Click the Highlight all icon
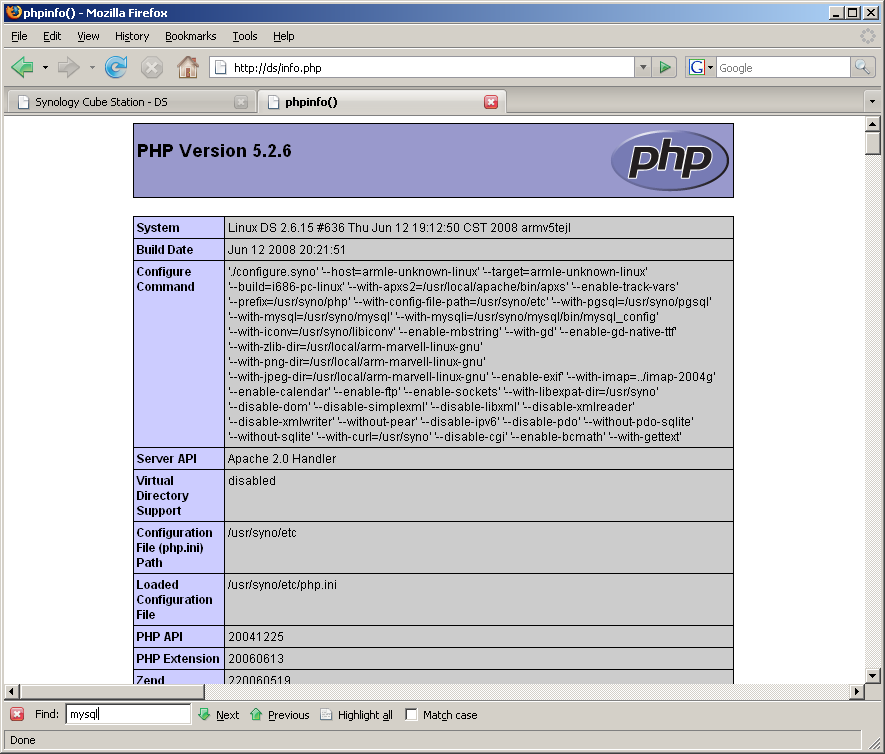The image size is (885, 754). 326,714
